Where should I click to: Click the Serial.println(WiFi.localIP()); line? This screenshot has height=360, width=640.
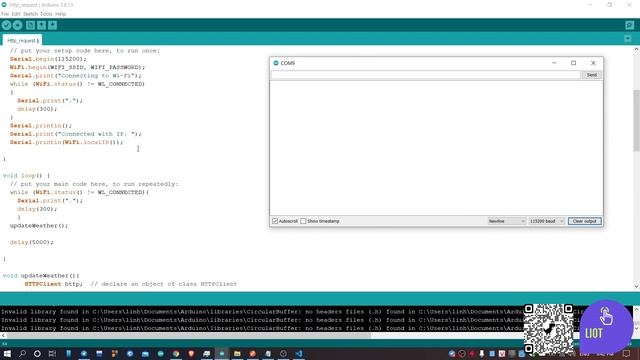pyautogui.click(x=66, y=142)
